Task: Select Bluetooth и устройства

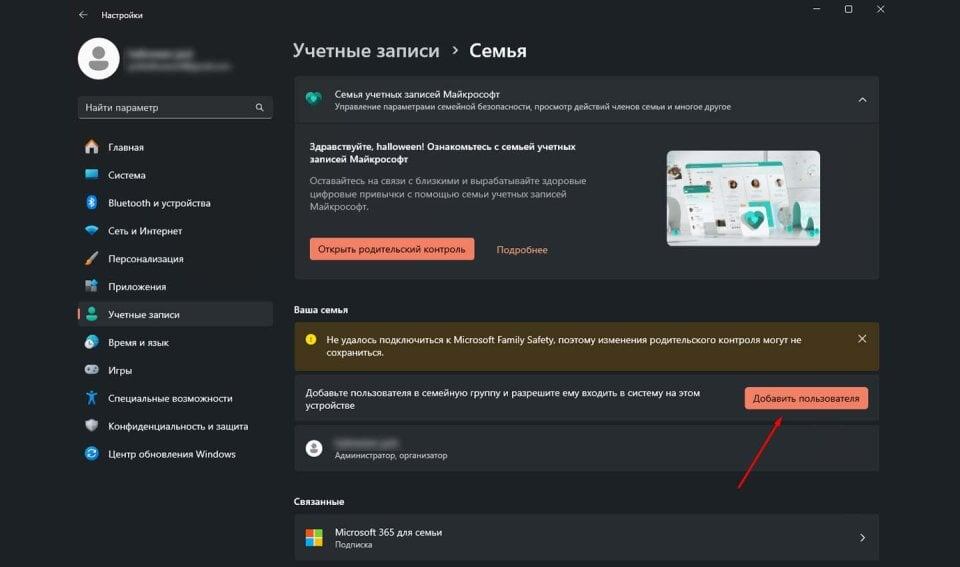Action: tap(175, 203)
